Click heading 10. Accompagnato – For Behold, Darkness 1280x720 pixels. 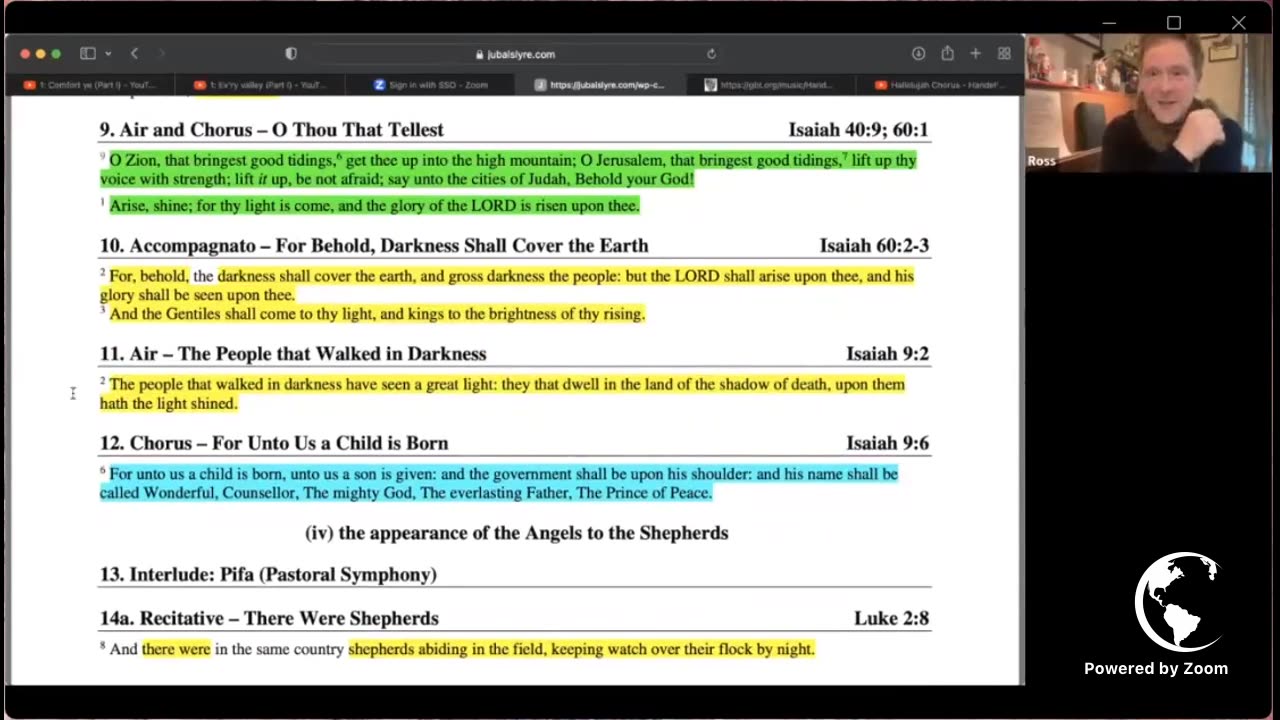pyautogui.click(x=374, y=246)
